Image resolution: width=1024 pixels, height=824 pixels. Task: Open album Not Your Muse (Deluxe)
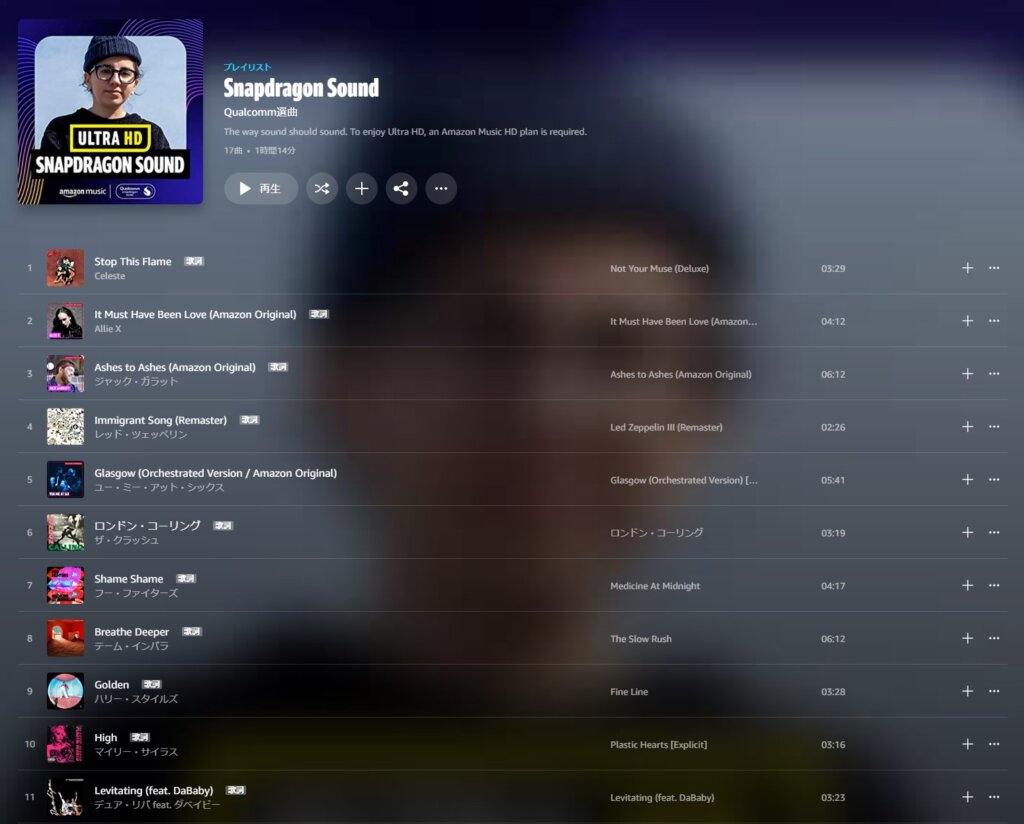[x=659, y=268]
